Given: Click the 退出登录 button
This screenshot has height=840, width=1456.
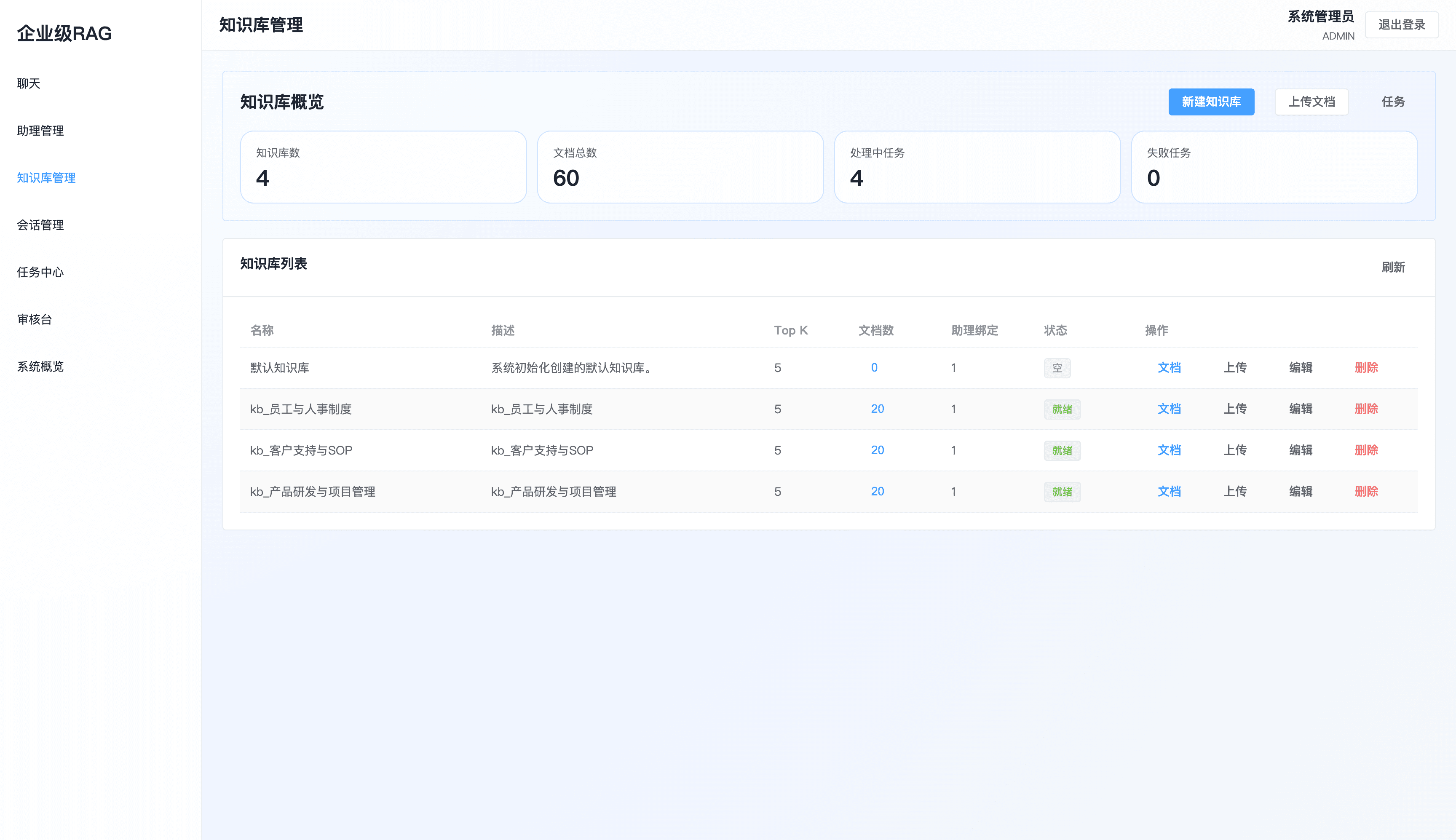Looking at the screenshot, I should click(1401, 25).
